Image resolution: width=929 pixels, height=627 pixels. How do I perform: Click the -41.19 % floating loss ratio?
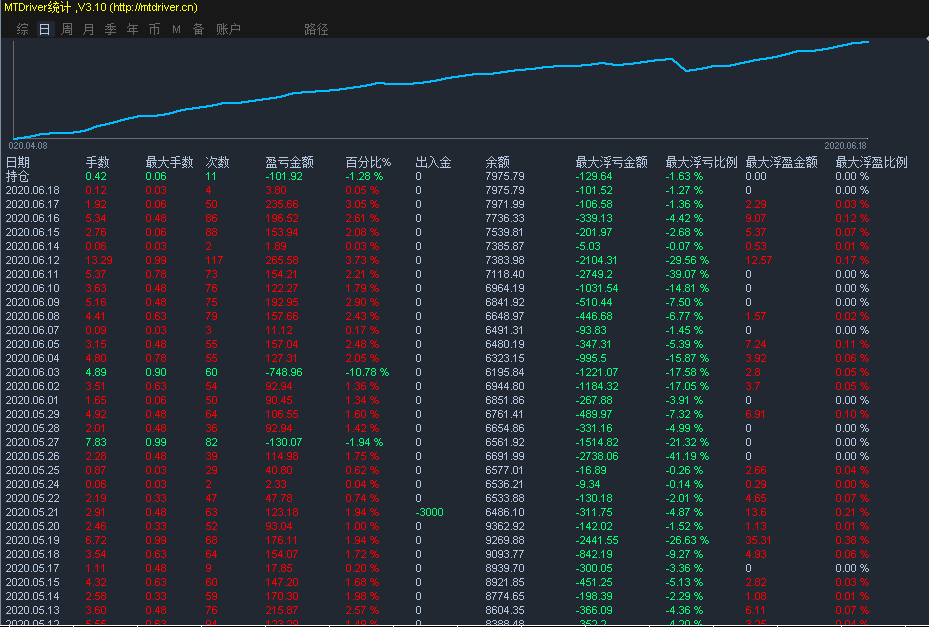click(x=687, y=456)
